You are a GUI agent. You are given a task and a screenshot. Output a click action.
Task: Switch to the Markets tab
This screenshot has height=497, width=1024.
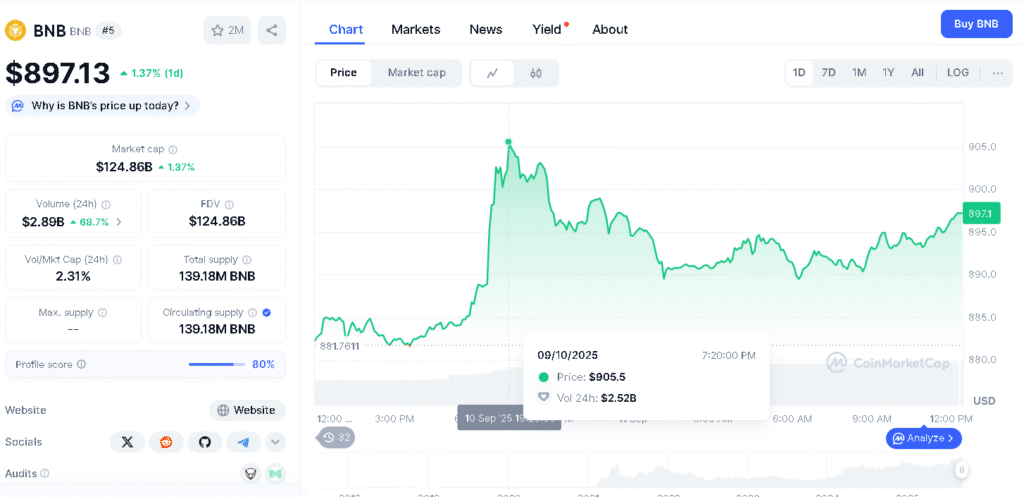click(x=416, y=29)
